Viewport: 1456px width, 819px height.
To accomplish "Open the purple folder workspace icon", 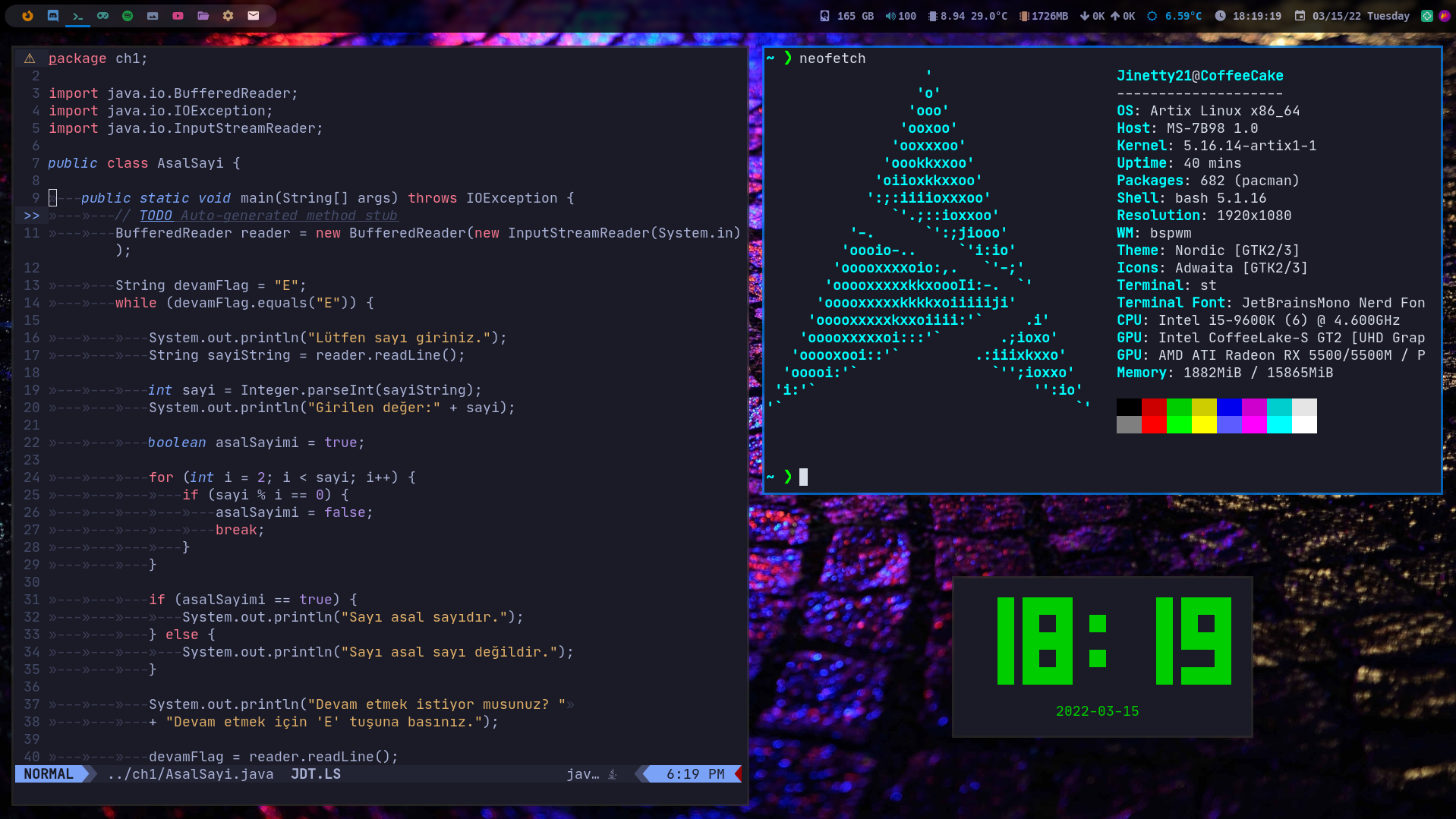I will 203,15.
